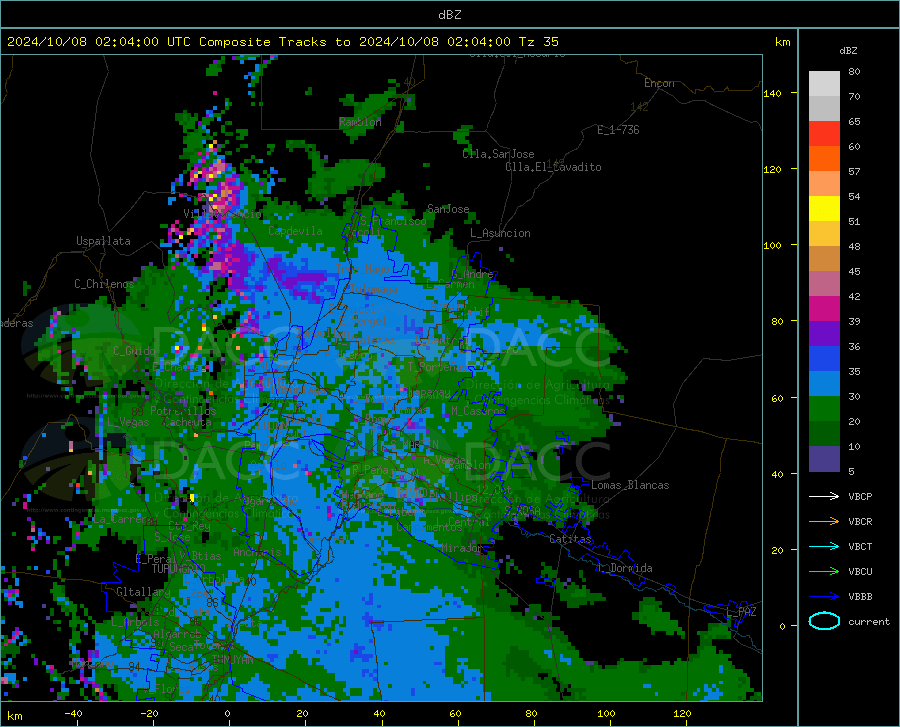Select the brown 45-48 dBZ swatch
Viewport: 900px width, 727px height.
tap(824, 259)
